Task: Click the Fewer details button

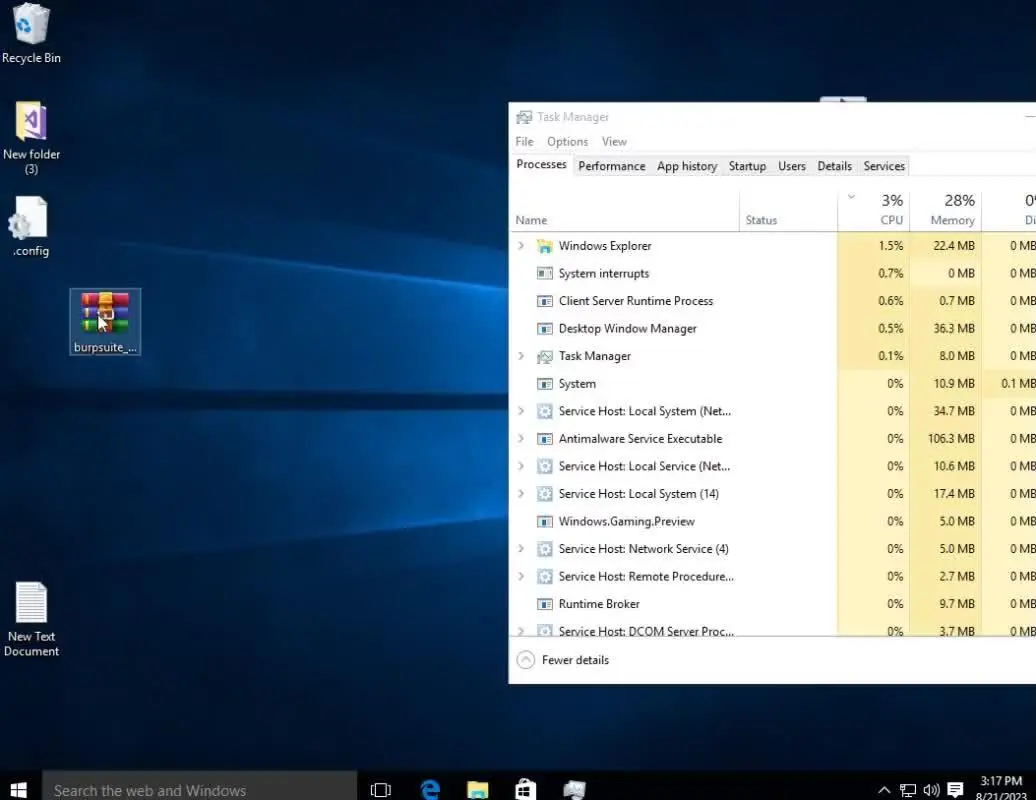Action: point(564,660)
